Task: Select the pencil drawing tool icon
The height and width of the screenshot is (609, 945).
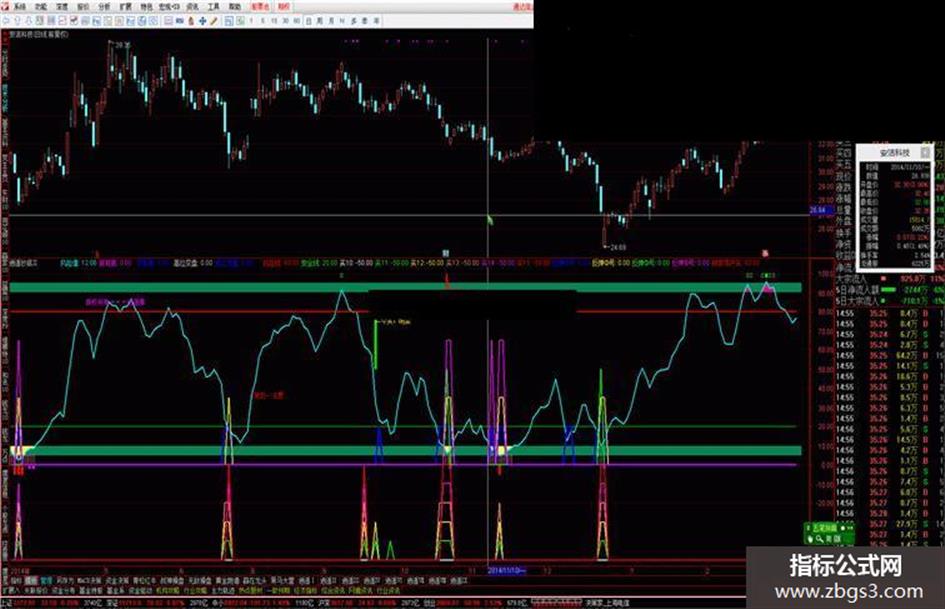Action: click(x=213, y=21)
